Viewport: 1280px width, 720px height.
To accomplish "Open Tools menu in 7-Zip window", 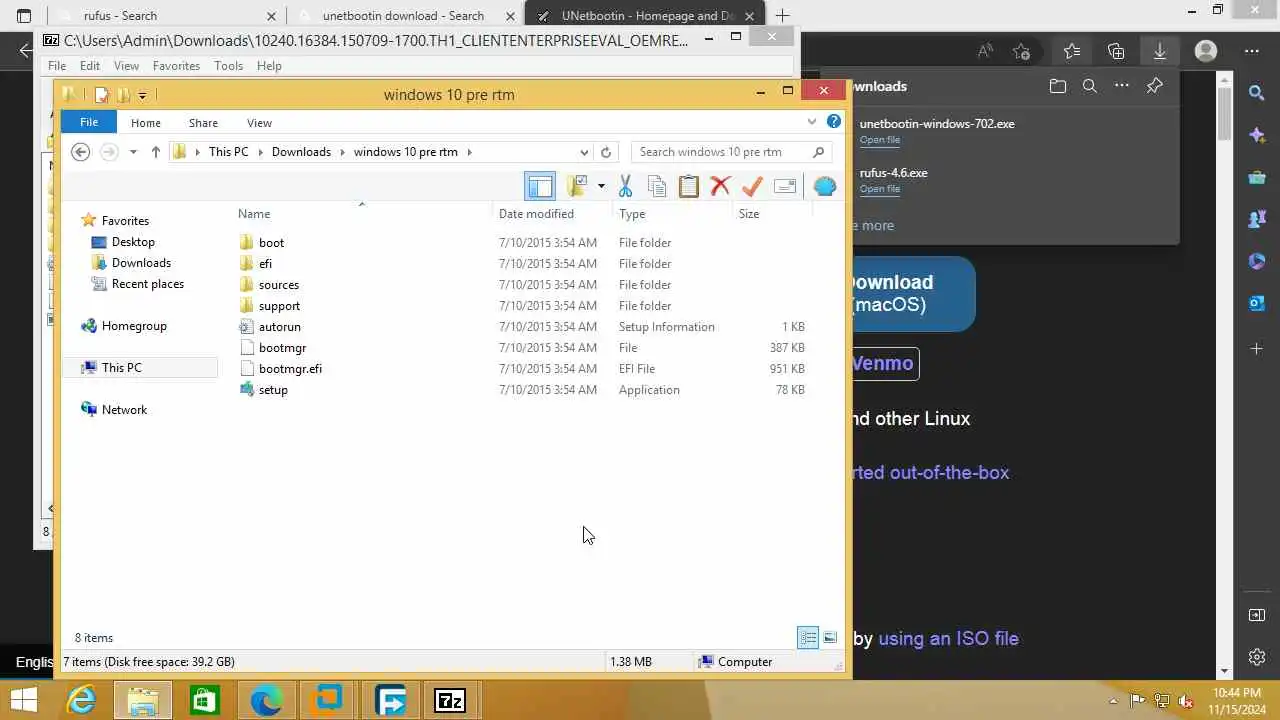I will (x=228, y=66).
